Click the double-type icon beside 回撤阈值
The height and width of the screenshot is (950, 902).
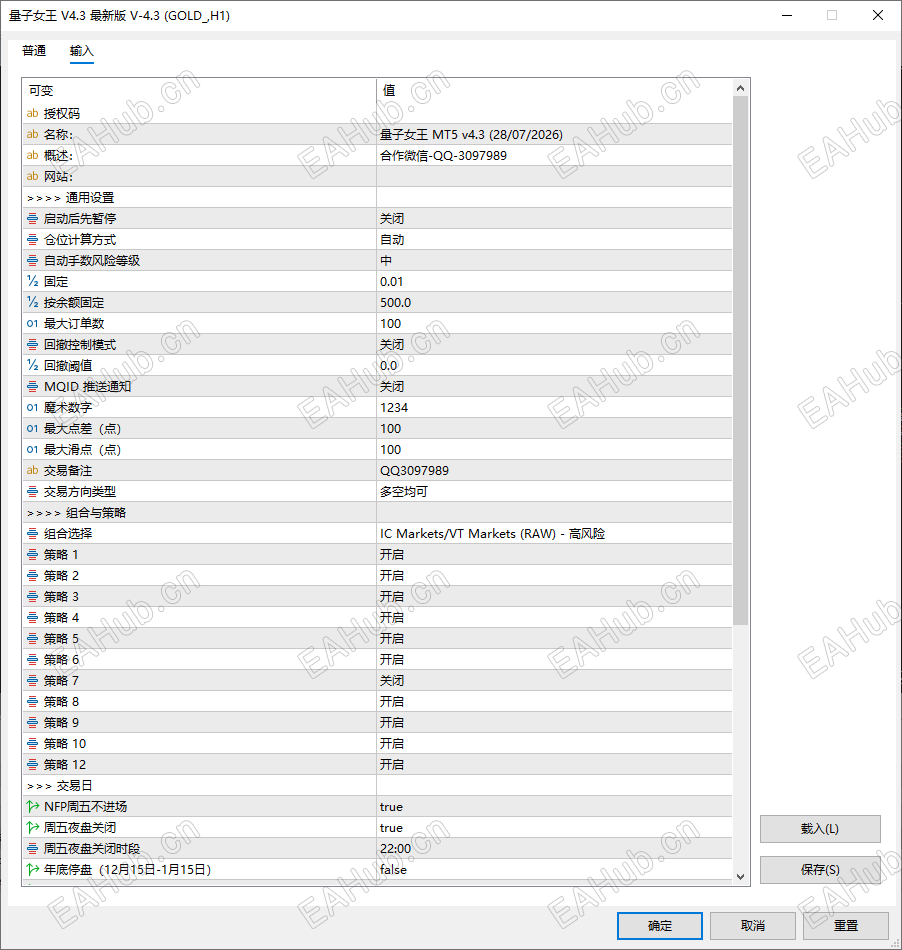click(33, 365)
